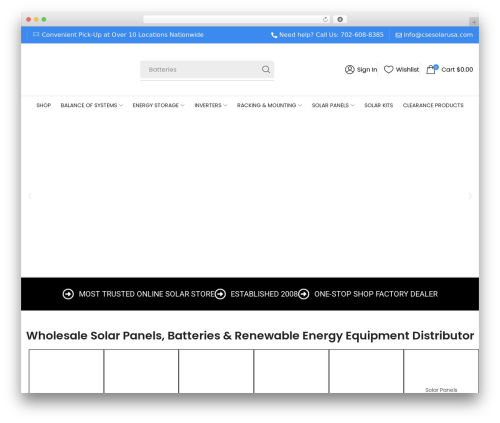Open the Solar Kits menu item

pyautogui.click(x=379, y=105)
